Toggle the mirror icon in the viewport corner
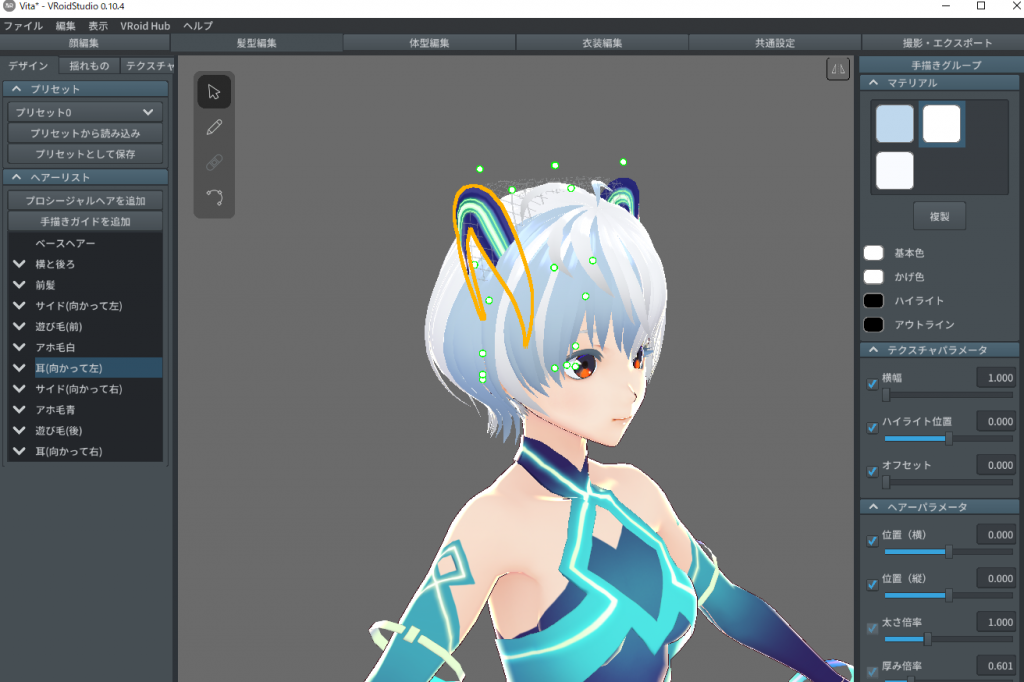Viewport: 1024px width, 682px height. point(838,68)
